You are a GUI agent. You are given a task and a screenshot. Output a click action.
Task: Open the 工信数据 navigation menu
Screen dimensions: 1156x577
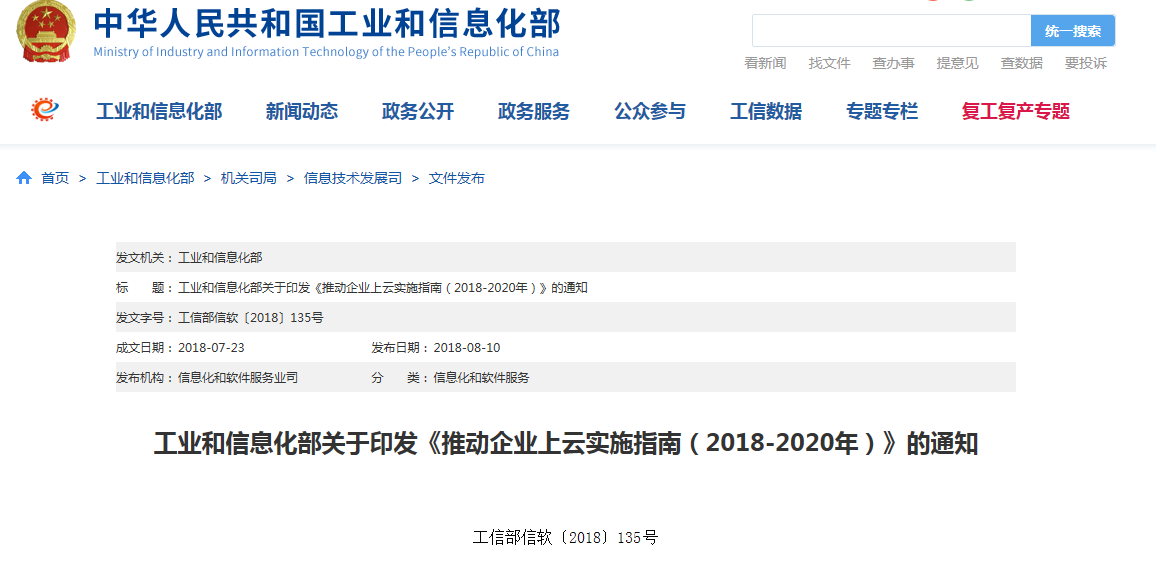click(766, 111)
